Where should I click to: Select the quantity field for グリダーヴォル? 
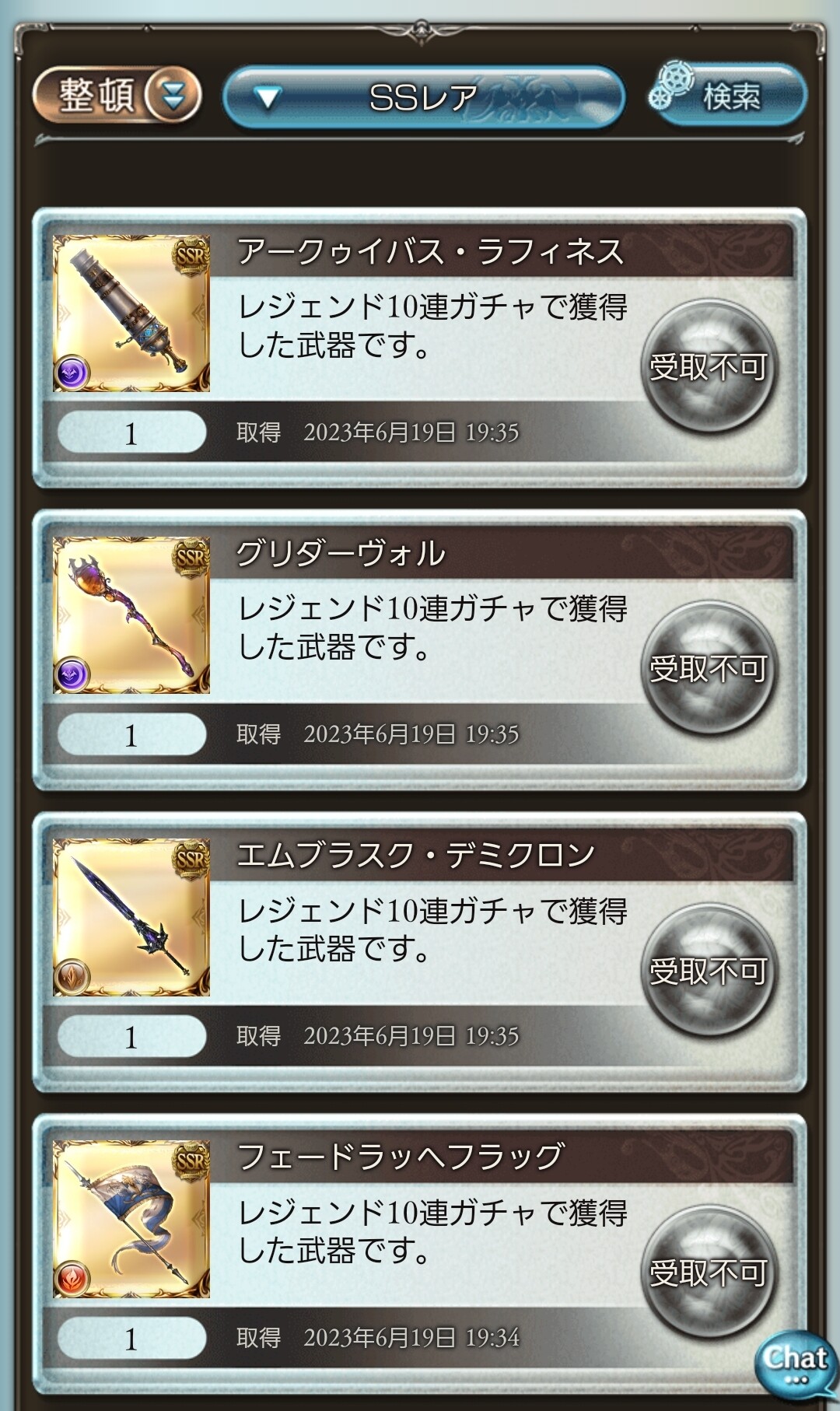pos(131,734)
